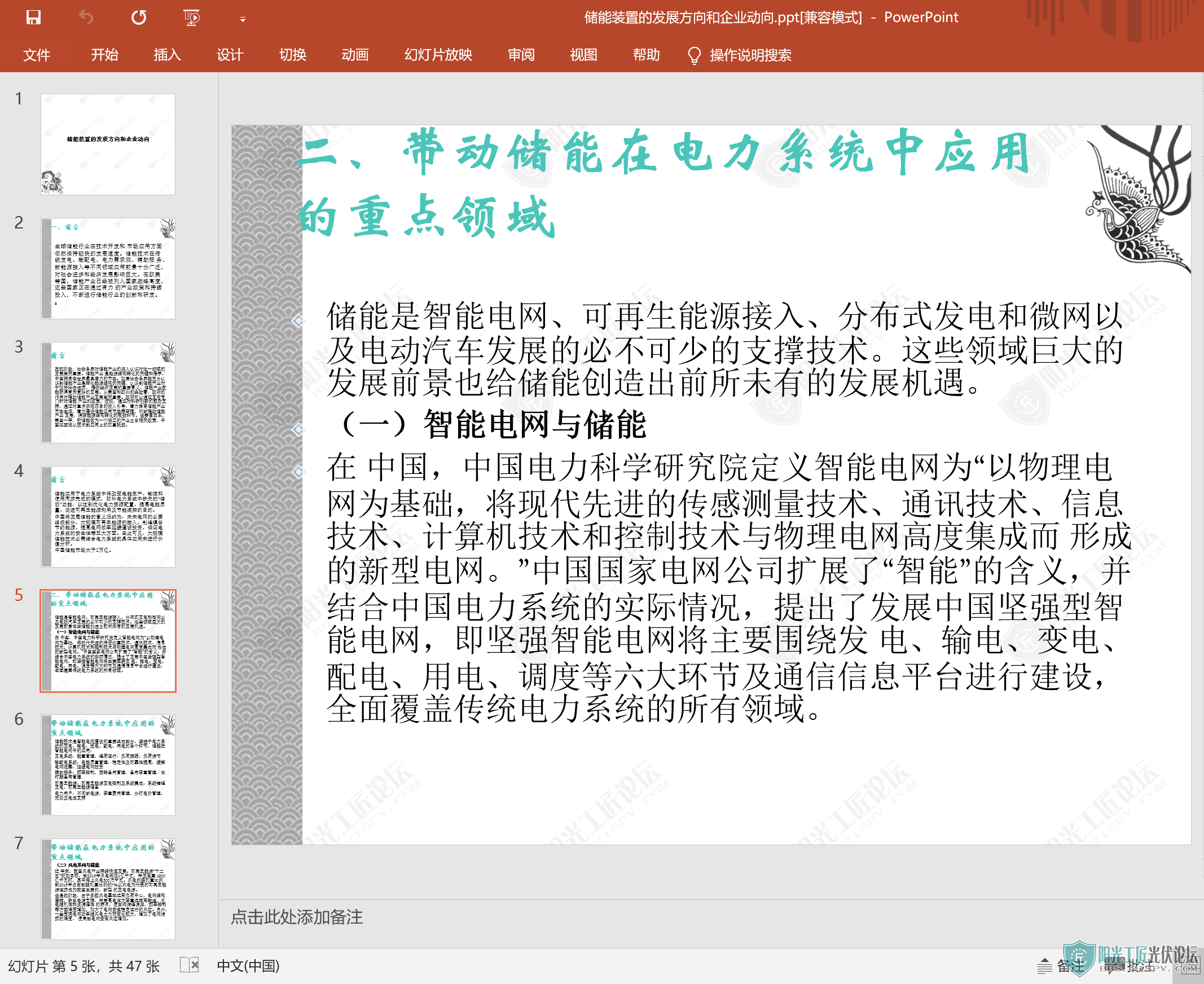This screenshot has width=1204, height=984.
Task: Focus the 操作说明搜索 search box
Action: (x=750, y=55)
